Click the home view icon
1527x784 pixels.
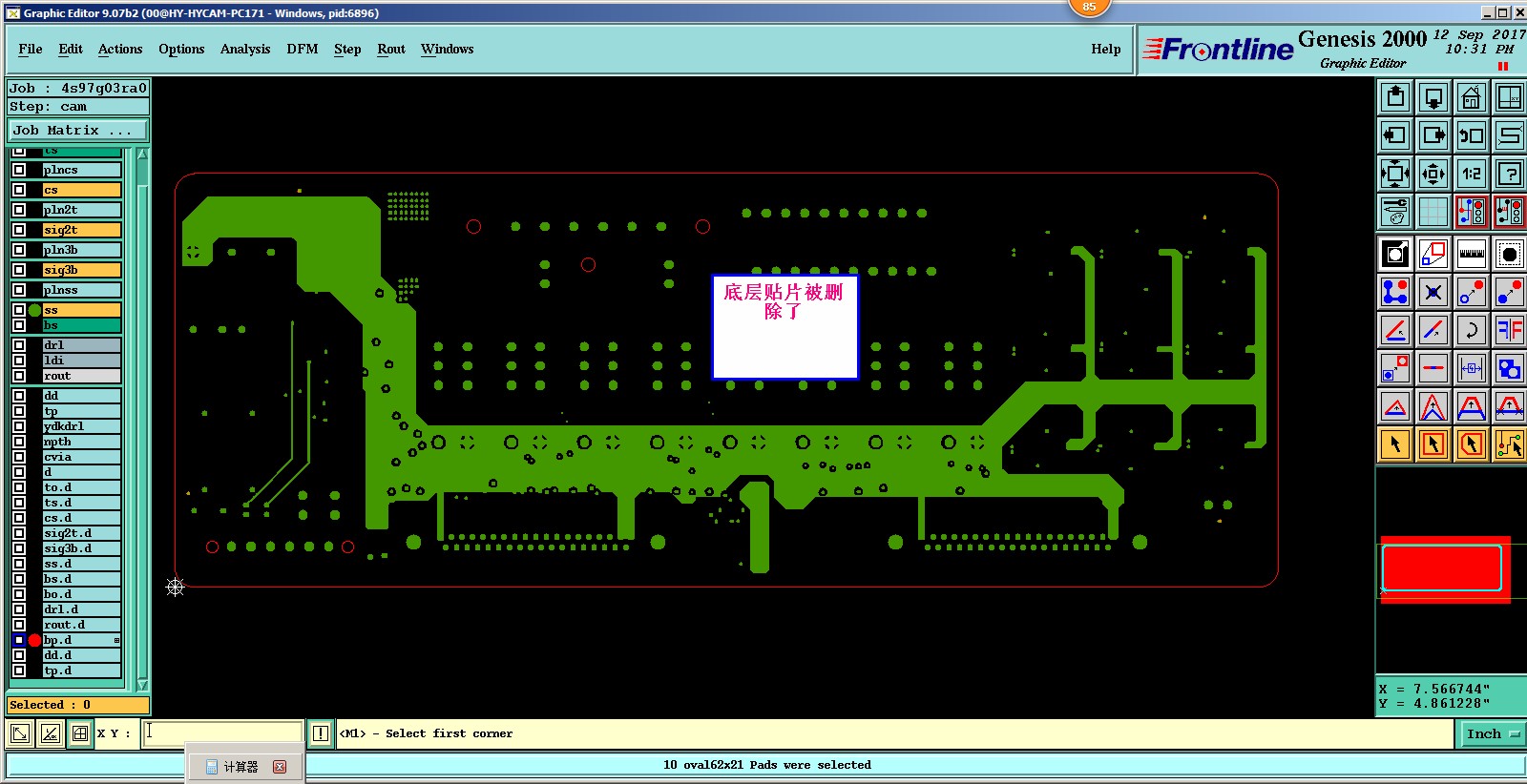(x=1472, y=97)
